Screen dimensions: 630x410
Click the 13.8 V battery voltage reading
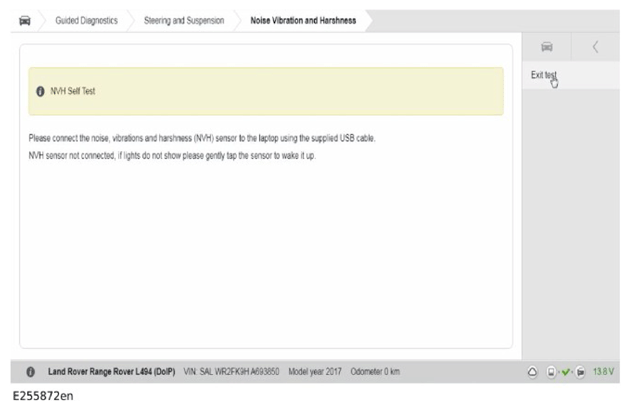(x=603, y=372)
